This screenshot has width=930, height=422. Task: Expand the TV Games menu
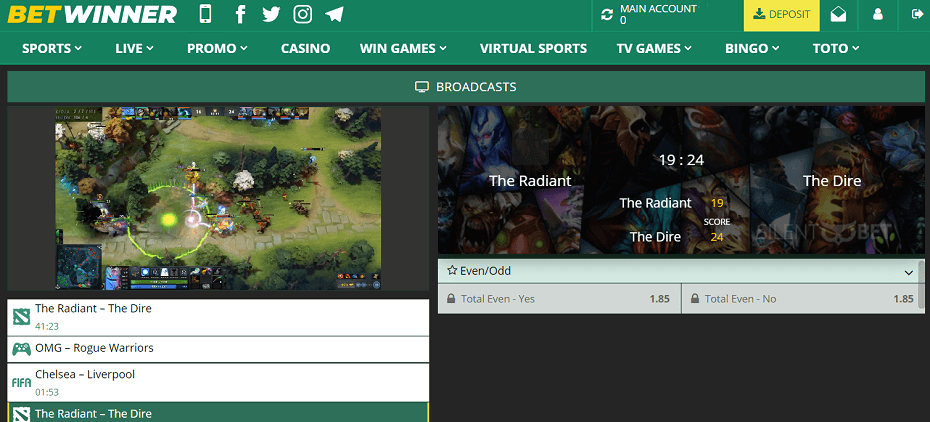tap(654, 49)
